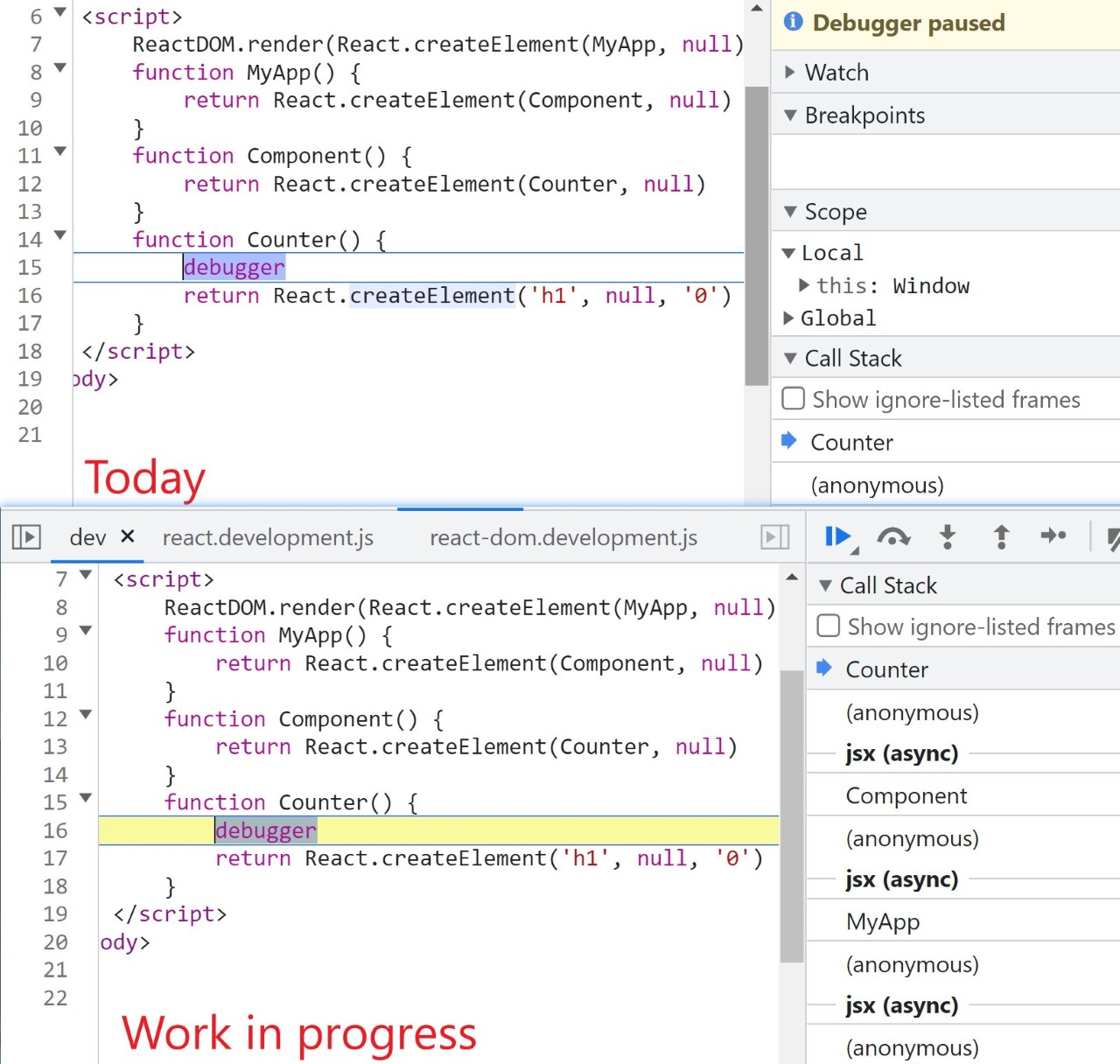Fold Counter function at lower line 15
The image size is (1120, 1064).
tap(85, 797)
